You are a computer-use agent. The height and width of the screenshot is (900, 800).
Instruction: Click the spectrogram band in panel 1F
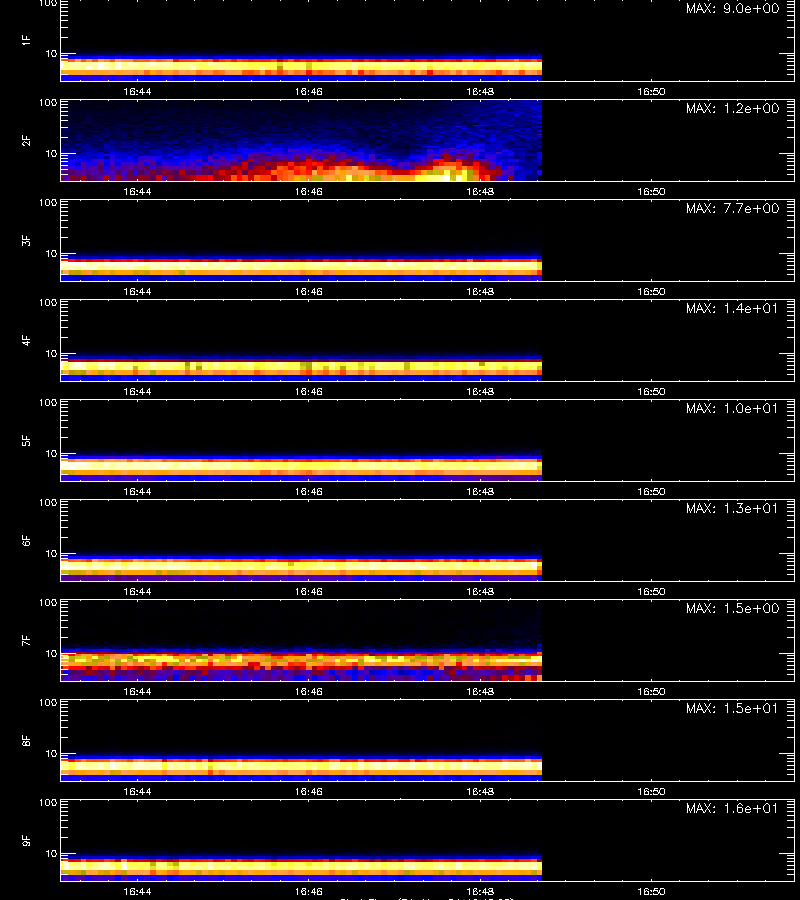[301, 68]
